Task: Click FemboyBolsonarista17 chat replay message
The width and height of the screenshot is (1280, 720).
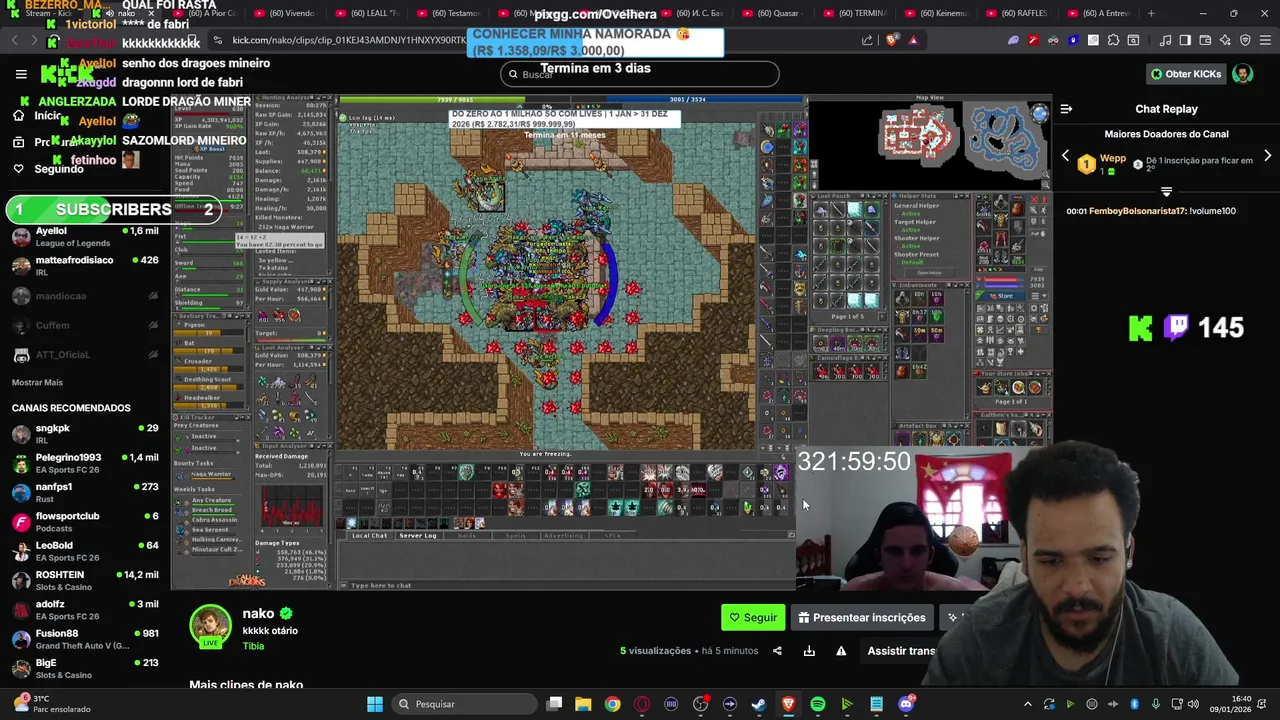Action: pyautogui.click(x=1151, y=211)
